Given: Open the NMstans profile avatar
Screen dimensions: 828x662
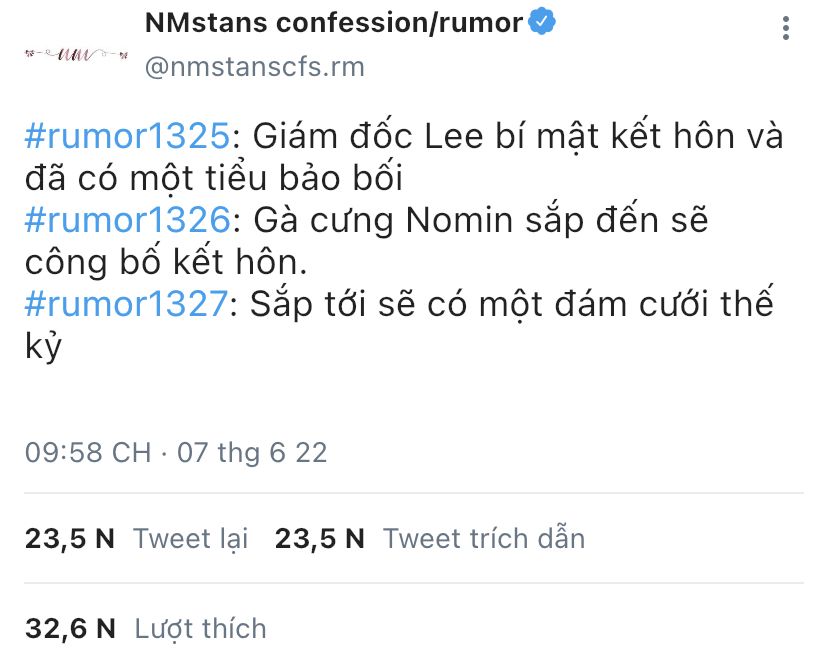Looking at the screenshot, I should 77,54.
